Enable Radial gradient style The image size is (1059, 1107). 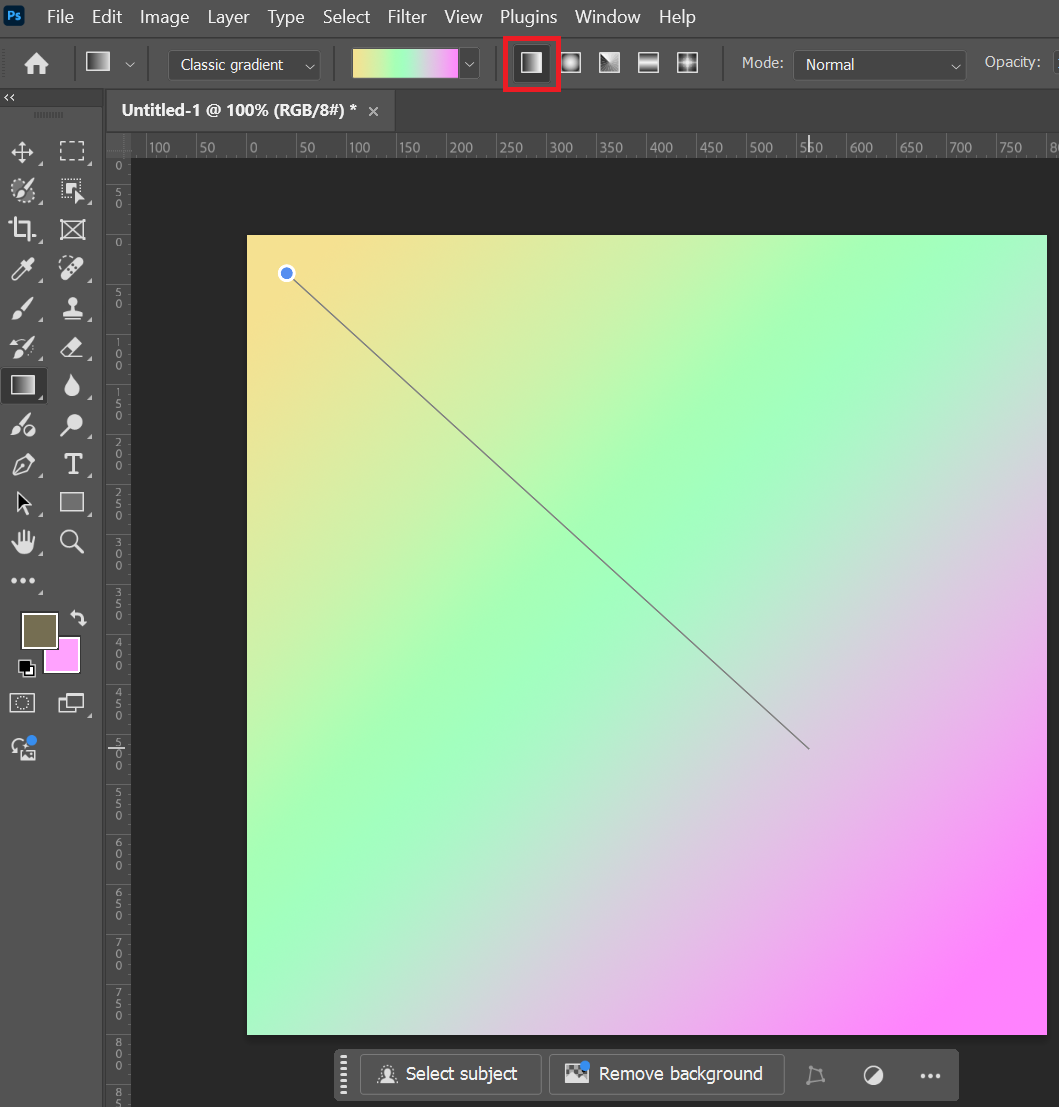(570, 64)
